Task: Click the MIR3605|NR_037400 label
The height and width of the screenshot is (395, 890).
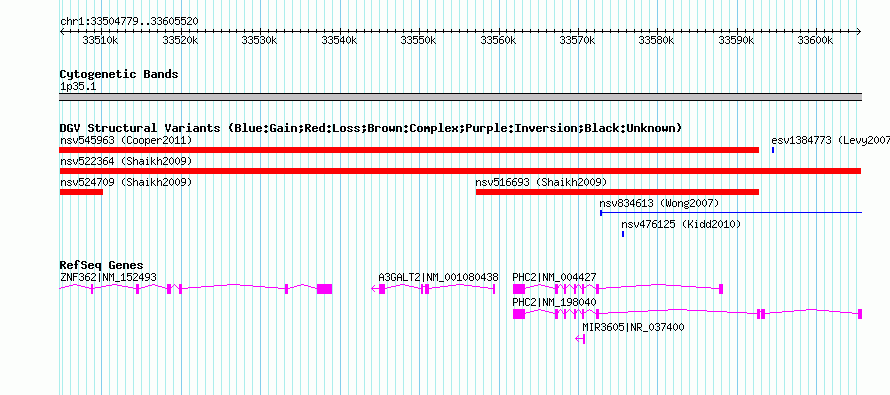Action: pyautogui.click(x=633, y=327)
